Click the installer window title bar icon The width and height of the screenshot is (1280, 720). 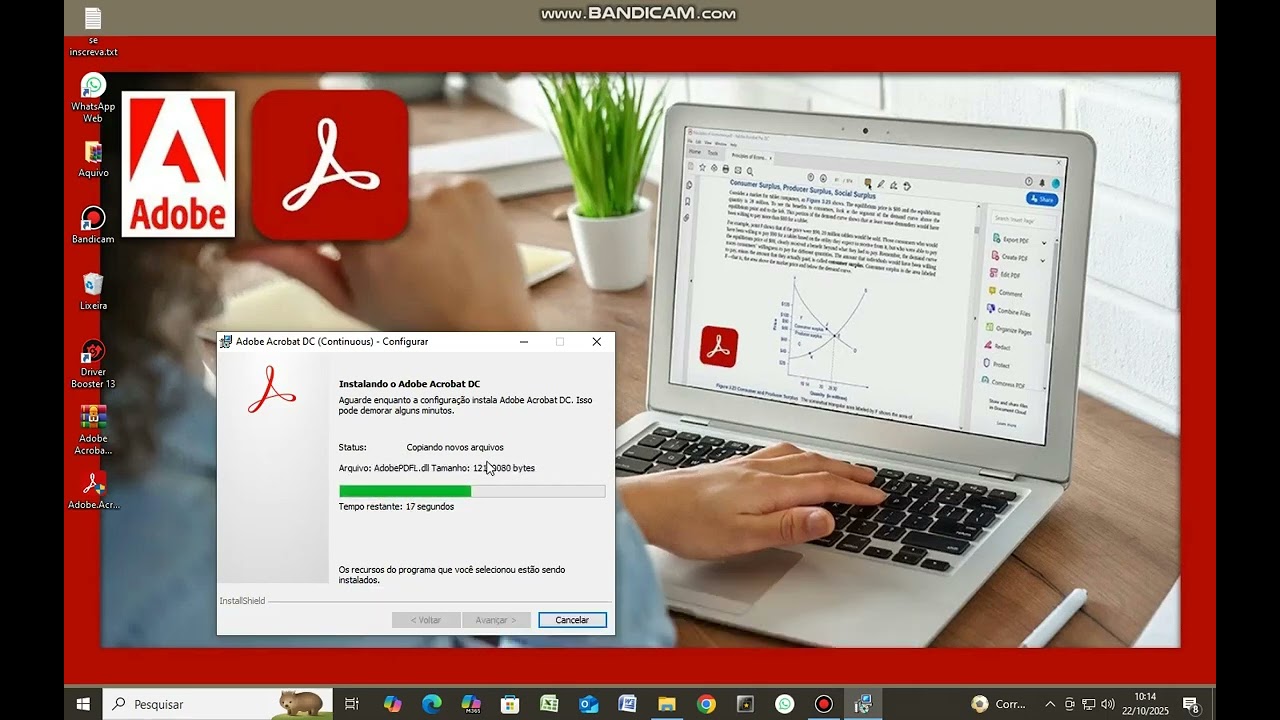pyautogui.click(x=226, y=342)
